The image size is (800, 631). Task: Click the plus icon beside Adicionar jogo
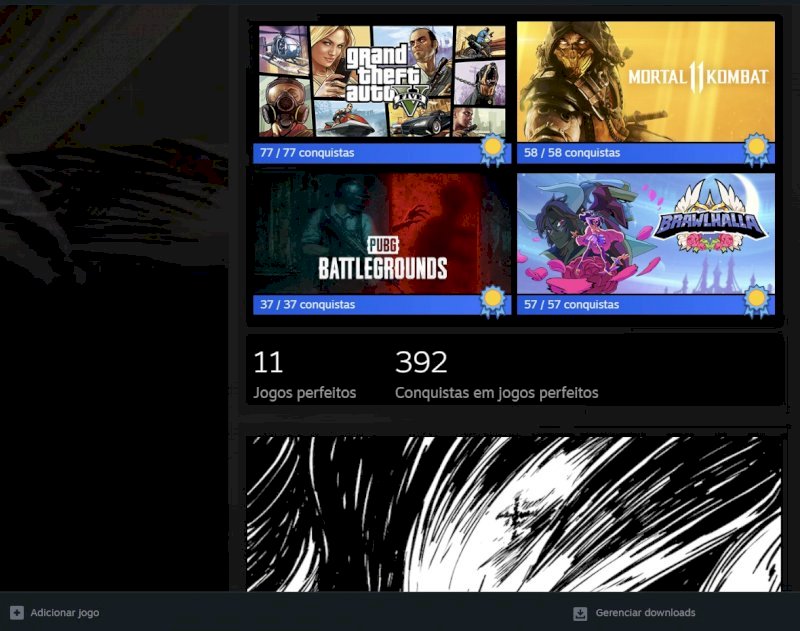tap(16, 612)
